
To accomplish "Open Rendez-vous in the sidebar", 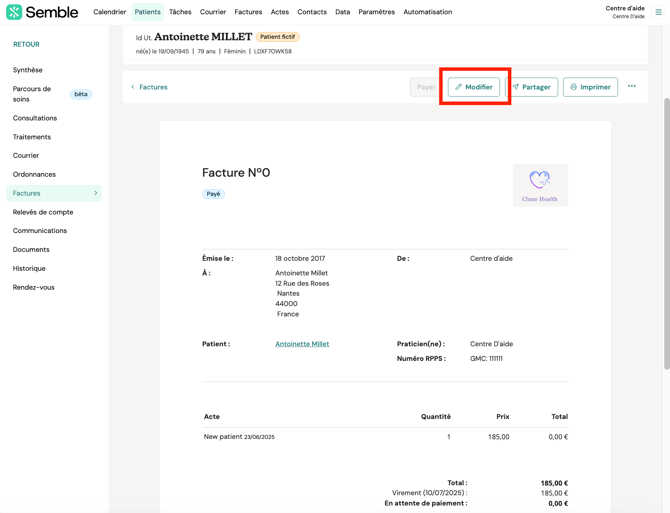I will tap(33, 287).
